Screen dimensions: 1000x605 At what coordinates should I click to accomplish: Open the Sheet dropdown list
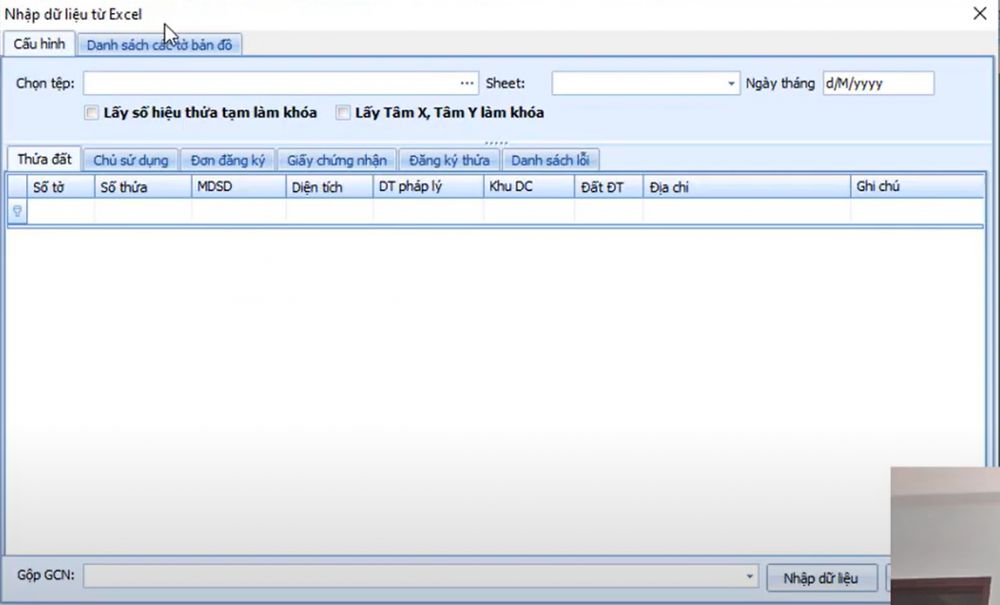[x=730, y=83]
